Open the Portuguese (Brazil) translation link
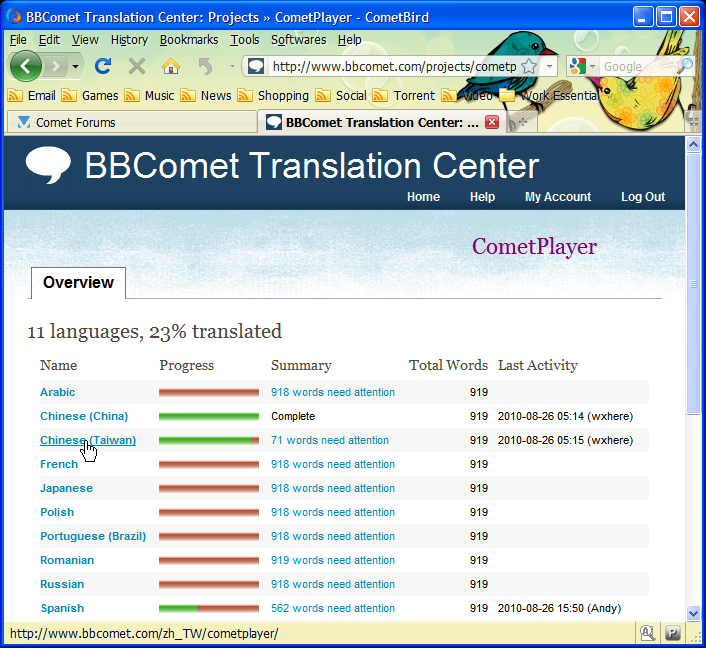Viewport: 706px width, 648px height. 93,536
